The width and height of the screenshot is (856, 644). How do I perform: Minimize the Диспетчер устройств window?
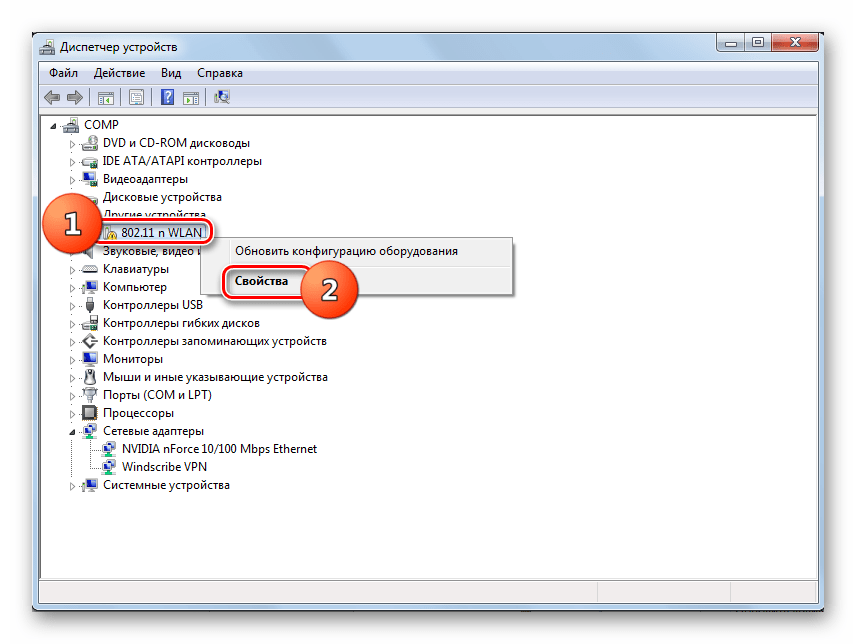pos(731,43)
